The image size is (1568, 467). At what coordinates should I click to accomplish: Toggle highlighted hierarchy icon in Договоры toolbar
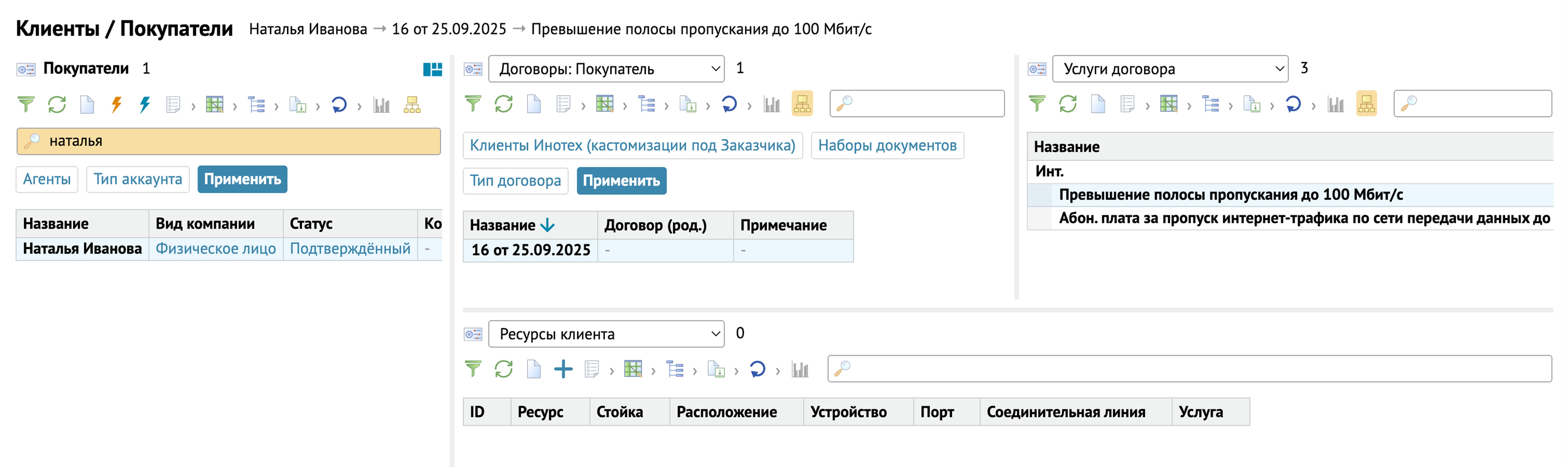click(802, 104)
